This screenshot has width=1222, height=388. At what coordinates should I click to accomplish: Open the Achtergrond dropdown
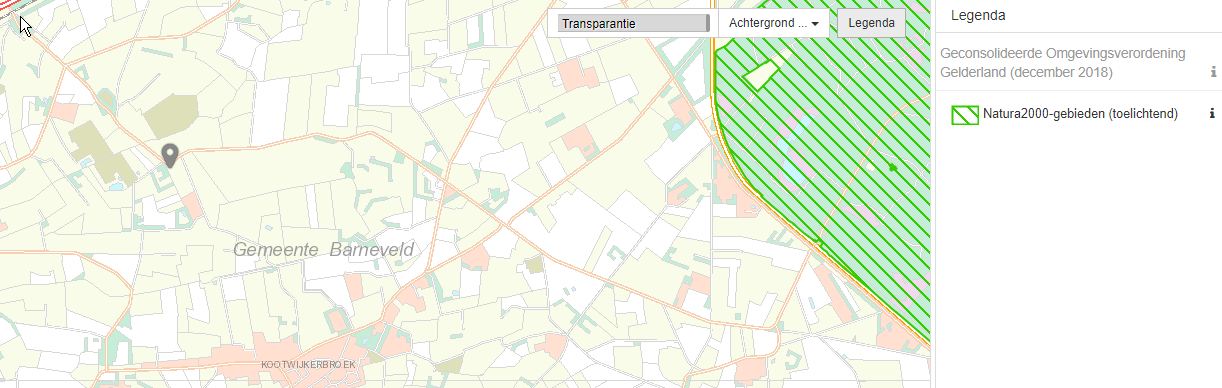(x=774, y=23)
